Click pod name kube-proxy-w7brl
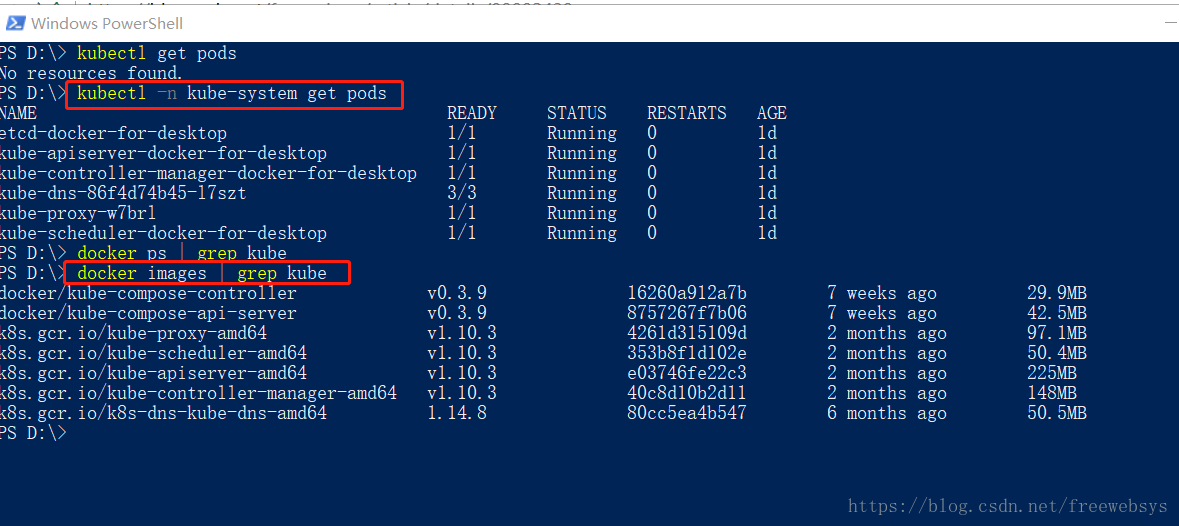 tap(77, 213)
